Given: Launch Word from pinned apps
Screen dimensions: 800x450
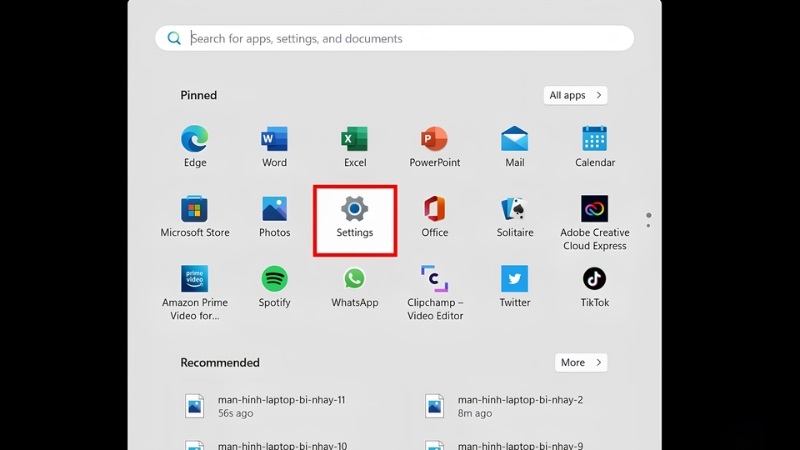Looking at the screenshot, I should [x=274, y=146].
